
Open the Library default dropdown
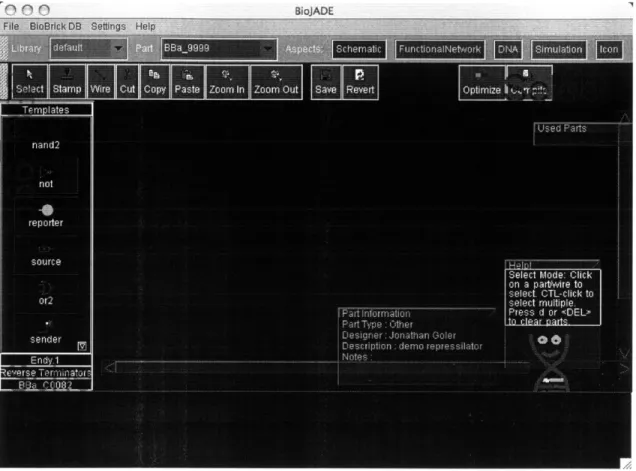[x=88, y=48]
